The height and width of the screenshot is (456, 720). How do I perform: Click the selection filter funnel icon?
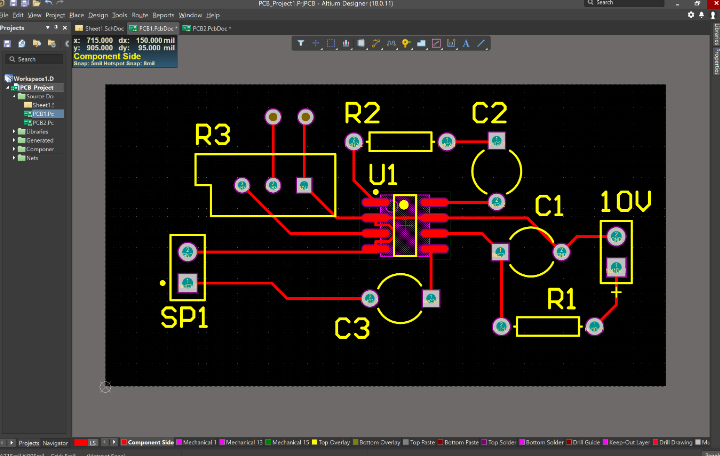[x=302, y=43]
